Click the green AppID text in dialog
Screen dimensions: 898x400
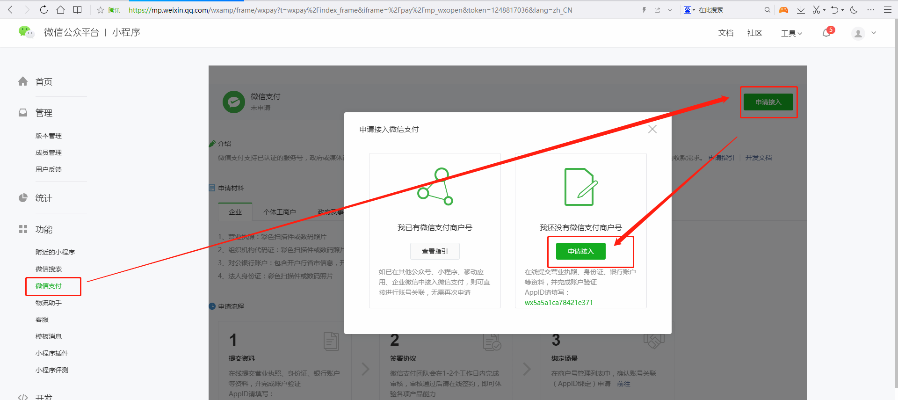(x=558, y=302)
